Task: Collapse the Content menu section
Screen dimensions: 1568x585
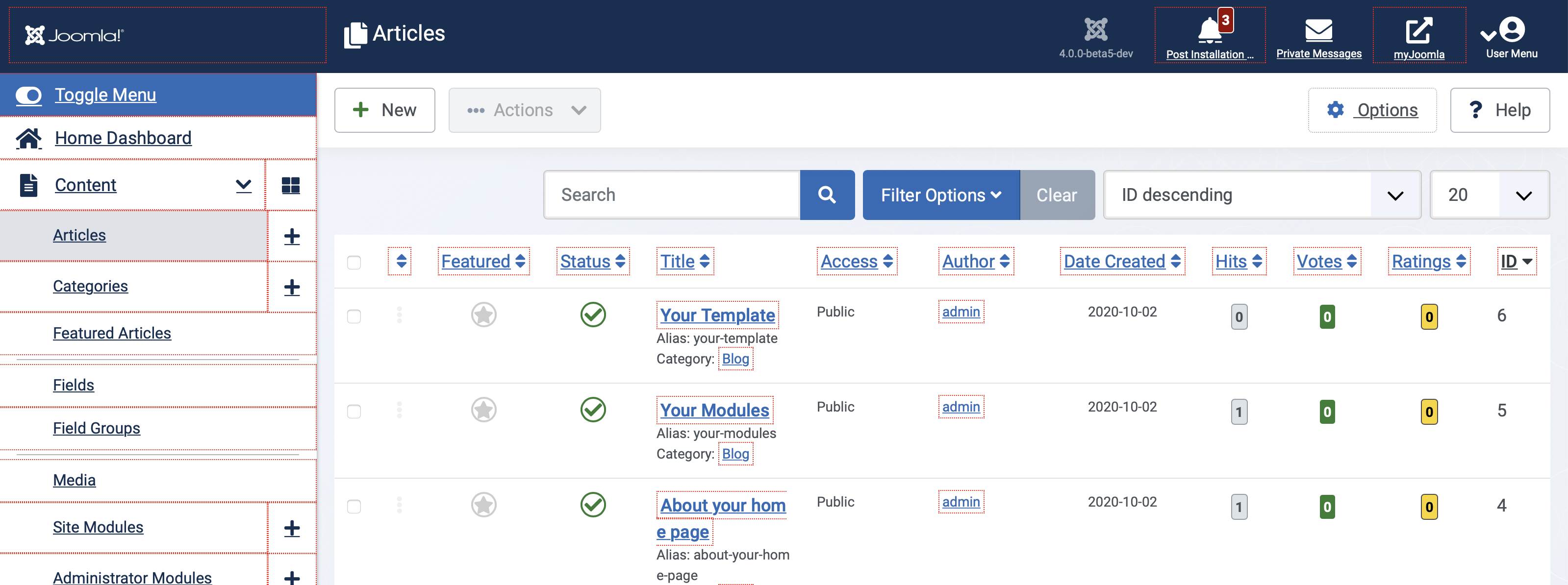Action: (244, 185)
